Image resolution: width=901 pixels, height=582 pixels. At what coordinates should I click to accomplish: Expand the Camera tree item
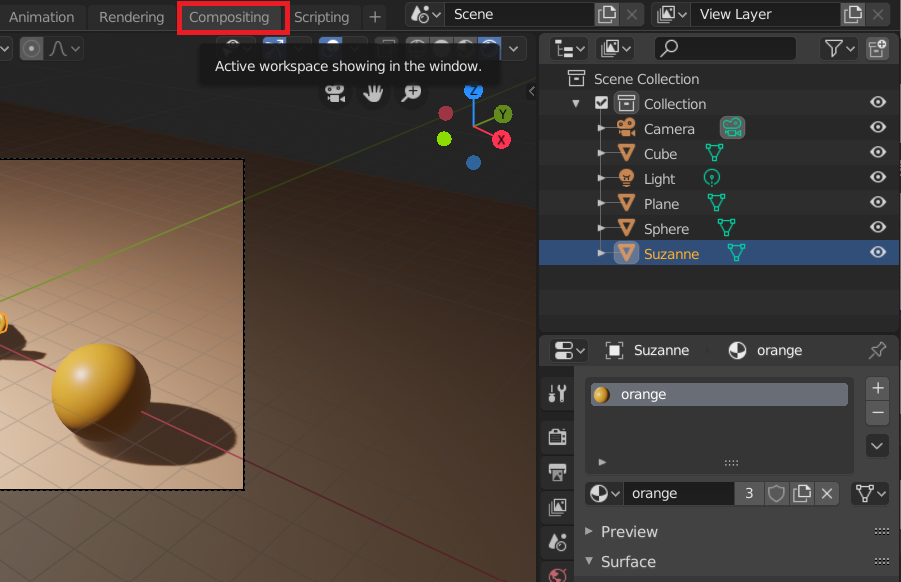coord(601,128)
